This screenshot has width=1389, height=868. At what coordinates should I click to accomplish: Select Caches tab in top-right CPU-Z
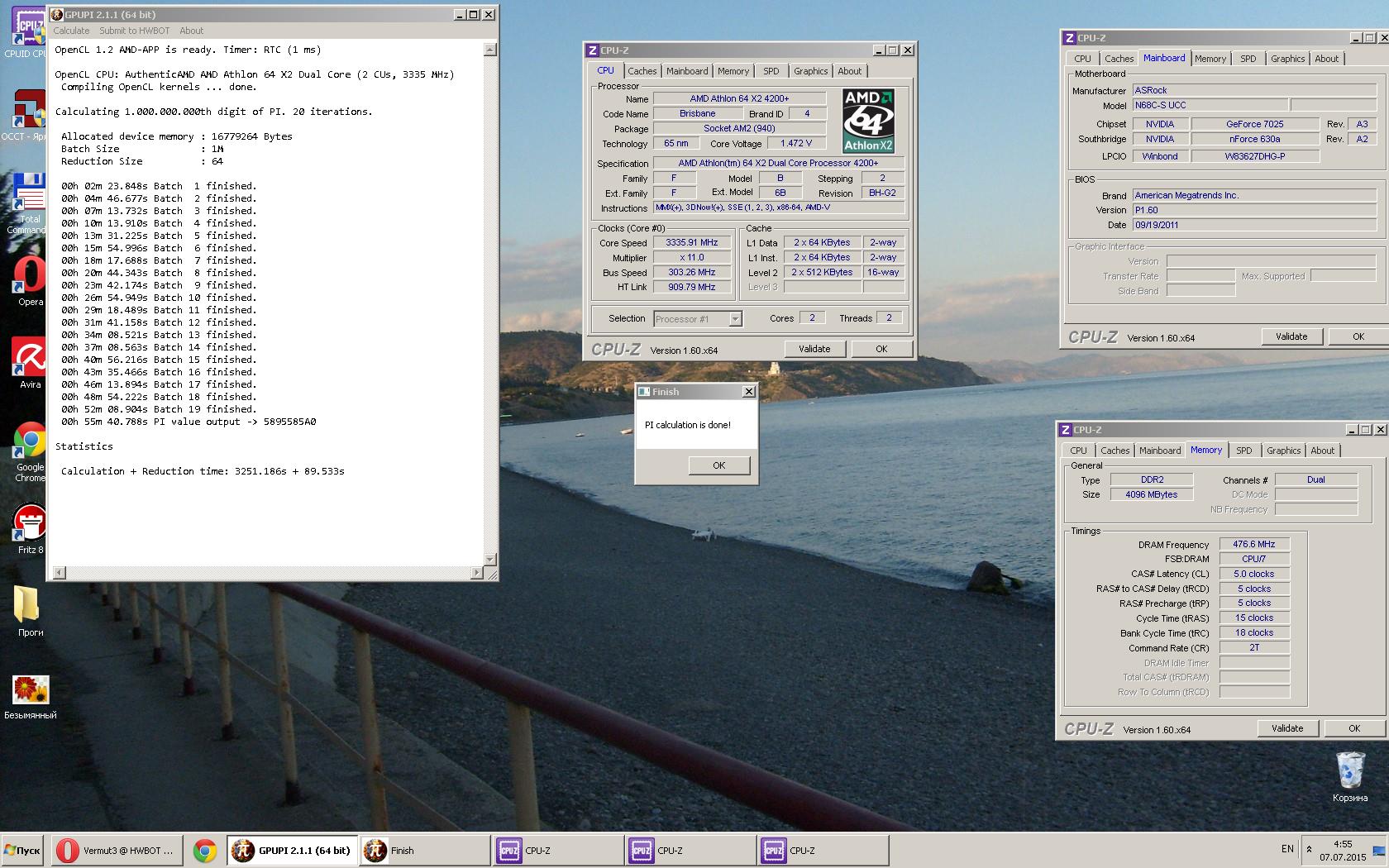(1119, 59)
